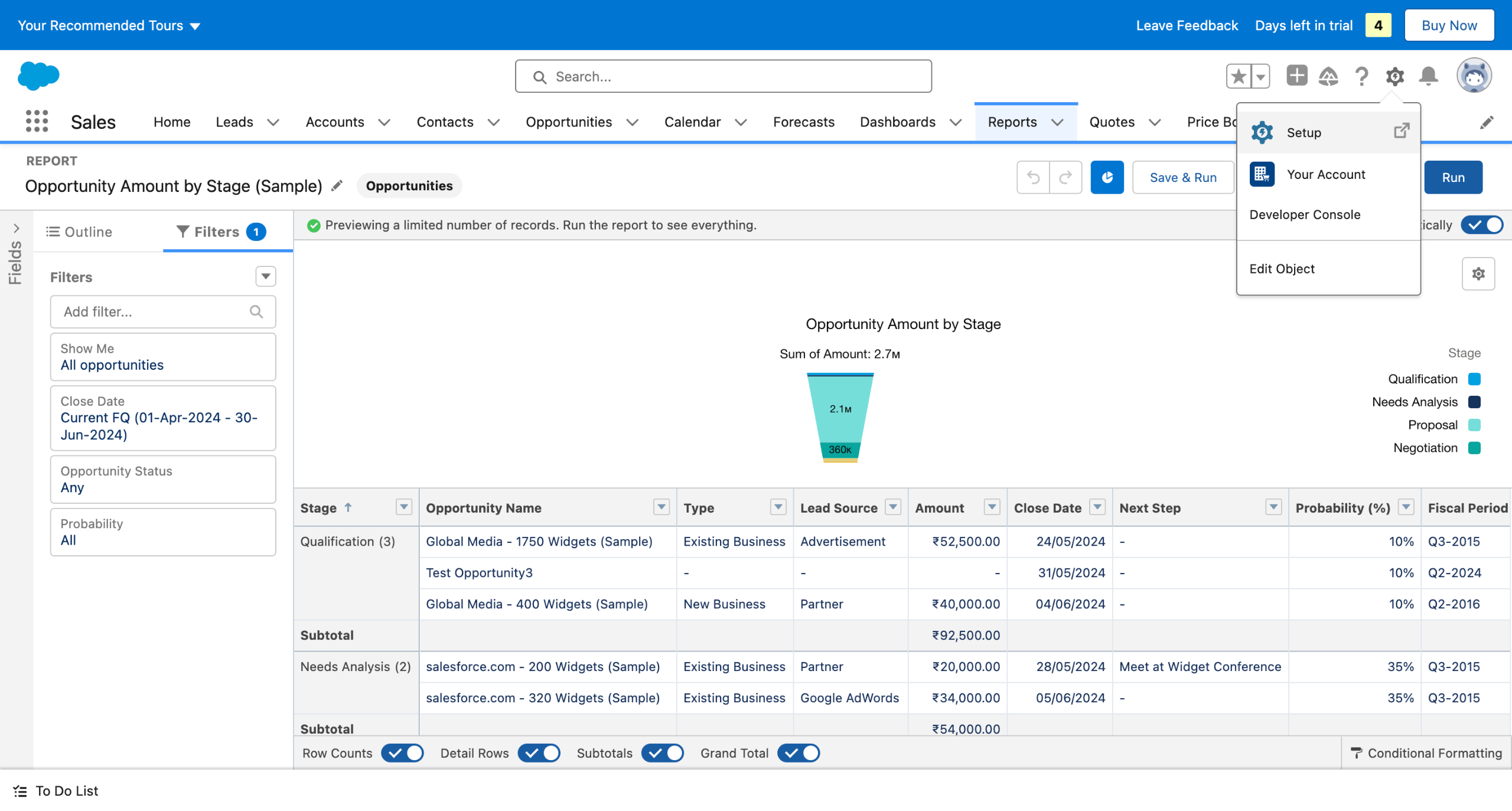Click the search icon in Add filter box
1512x811 pixels.
(x=256, y=311)
